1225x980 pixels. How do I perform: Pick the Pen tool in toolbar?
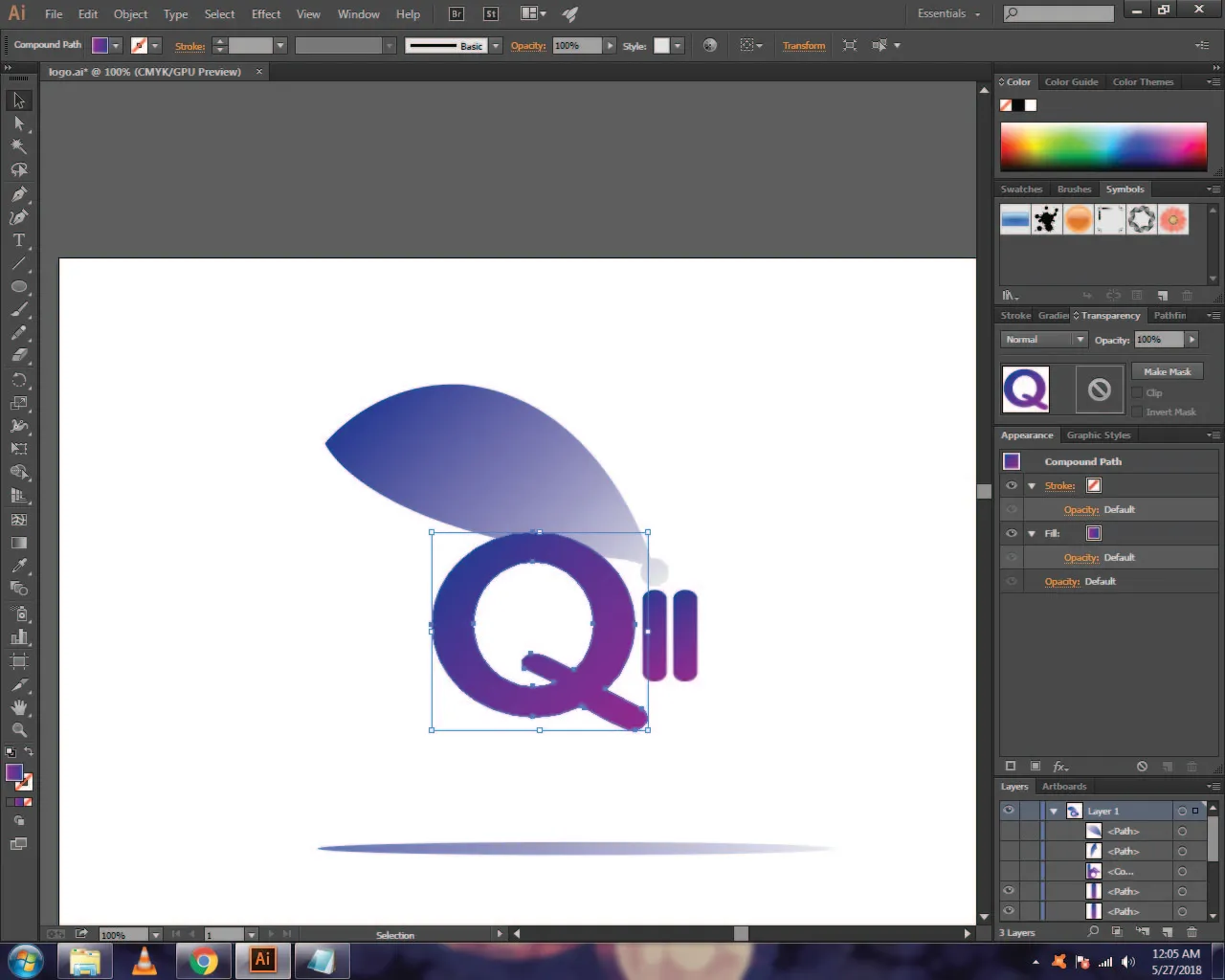(18, 193)
